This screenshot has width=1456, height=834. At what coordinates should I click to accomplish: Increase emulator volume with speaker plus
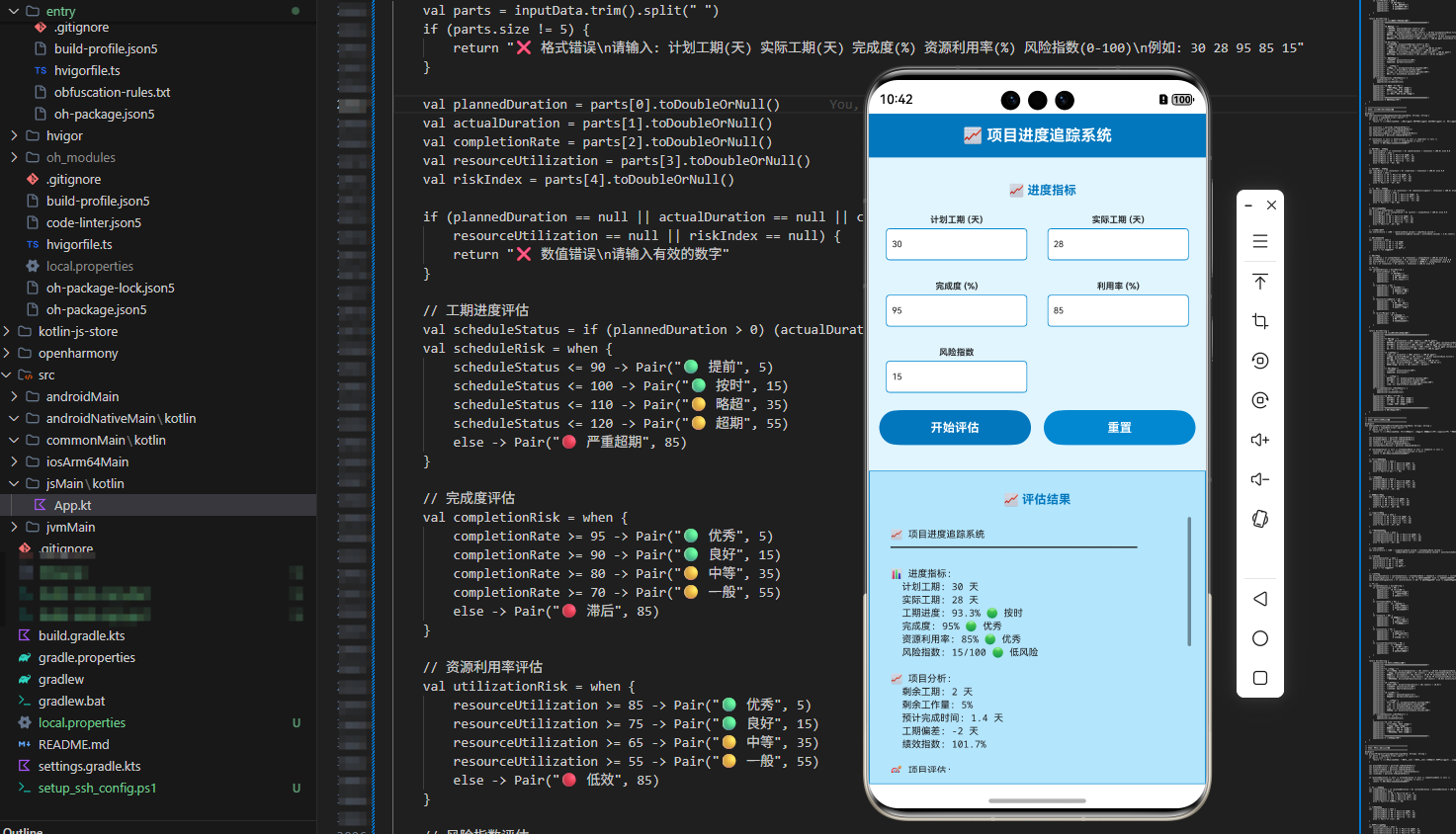point(1260,440)
